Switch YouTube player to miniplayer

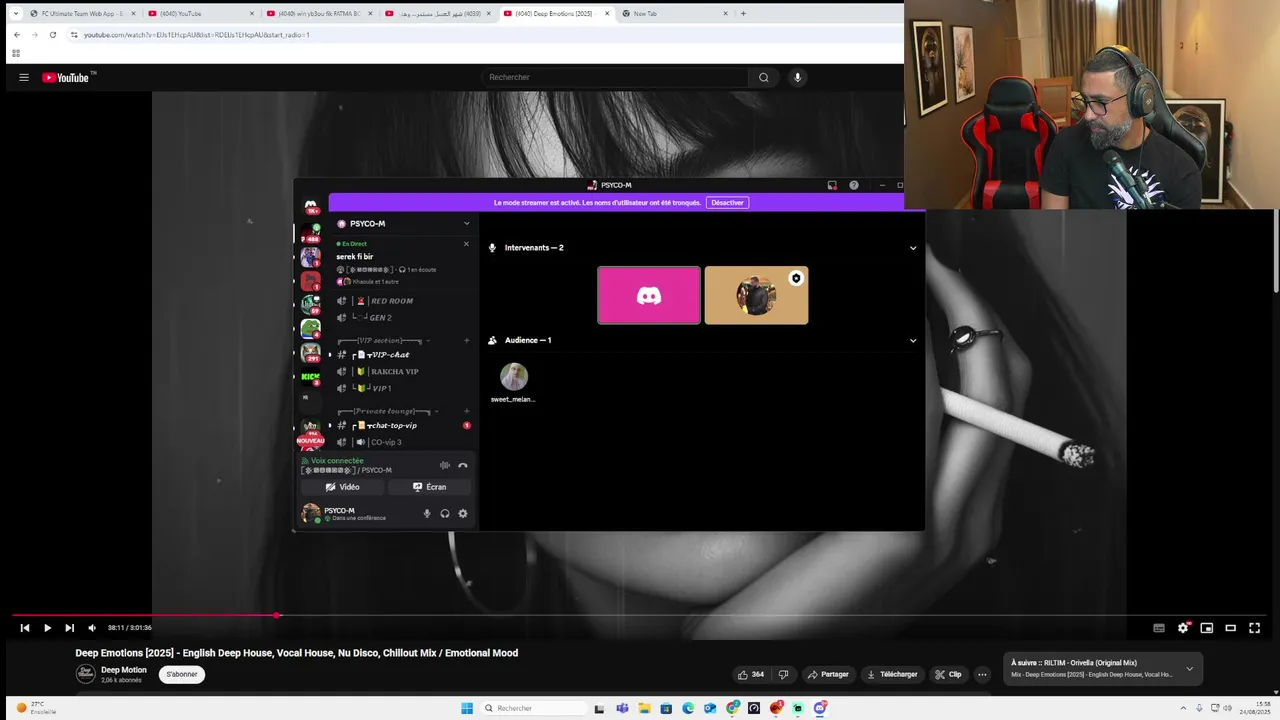click(1207, 628)
